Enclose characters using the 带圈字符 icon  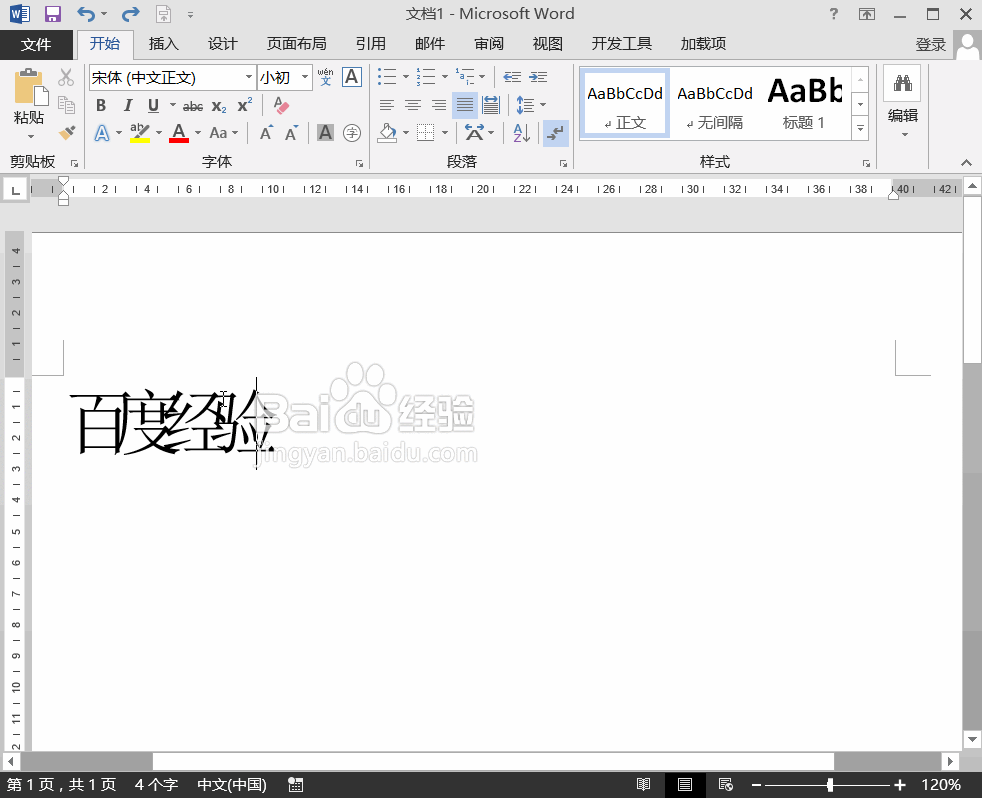coord(351,132)
